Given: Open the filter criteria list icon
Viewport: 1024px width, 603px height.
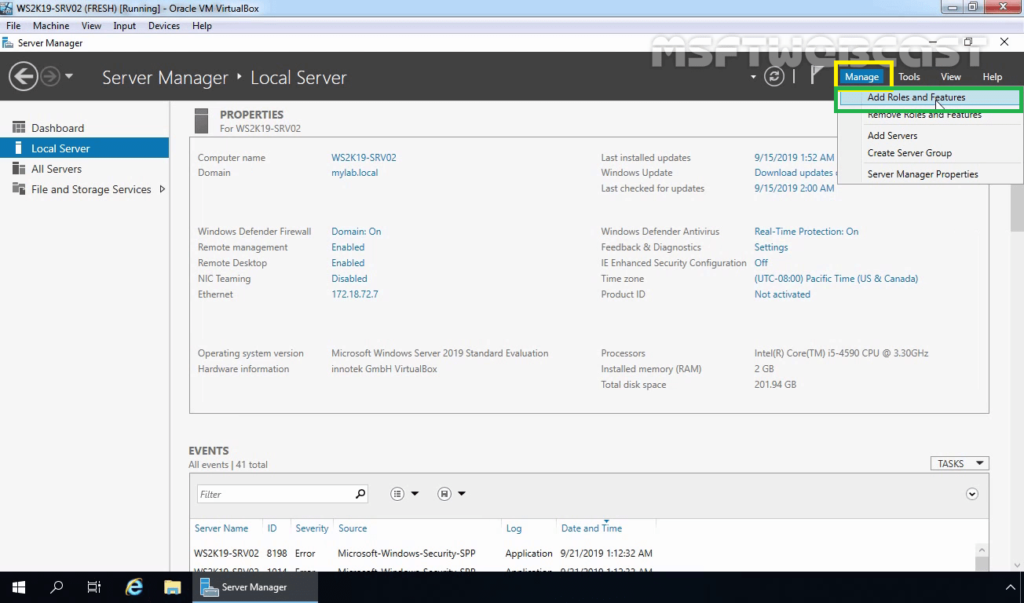Looking at the screenshot, I should (397, 494).
